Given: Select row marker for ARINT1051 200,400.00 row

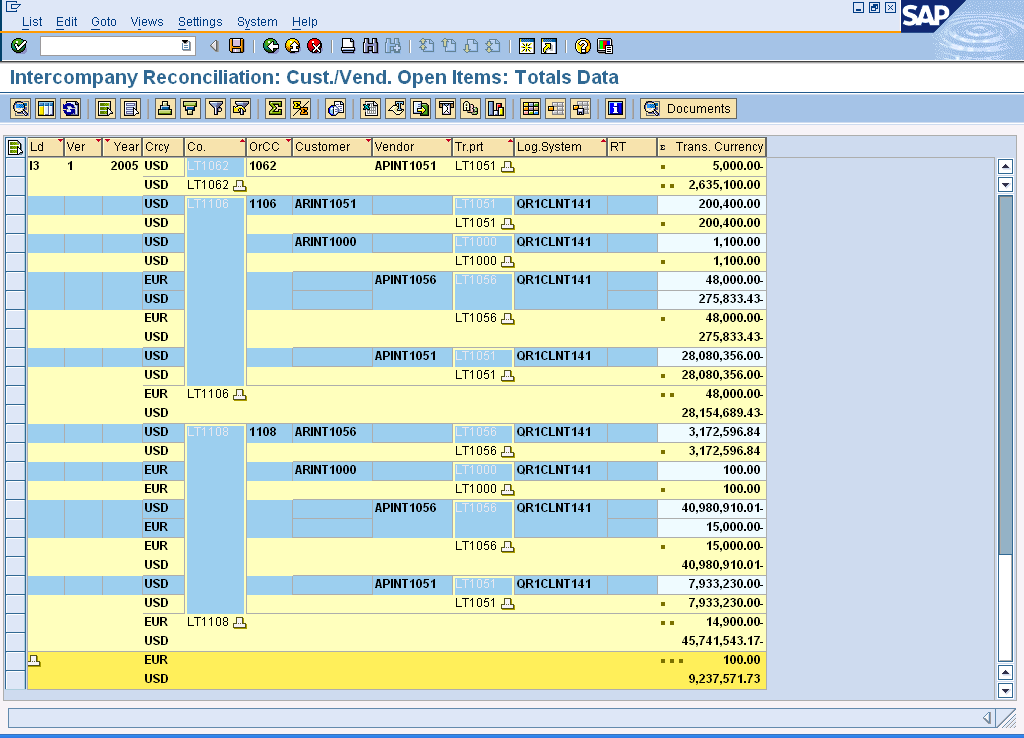Looking at the screenshot, I should pyautogui.click(x=15, y=204).
